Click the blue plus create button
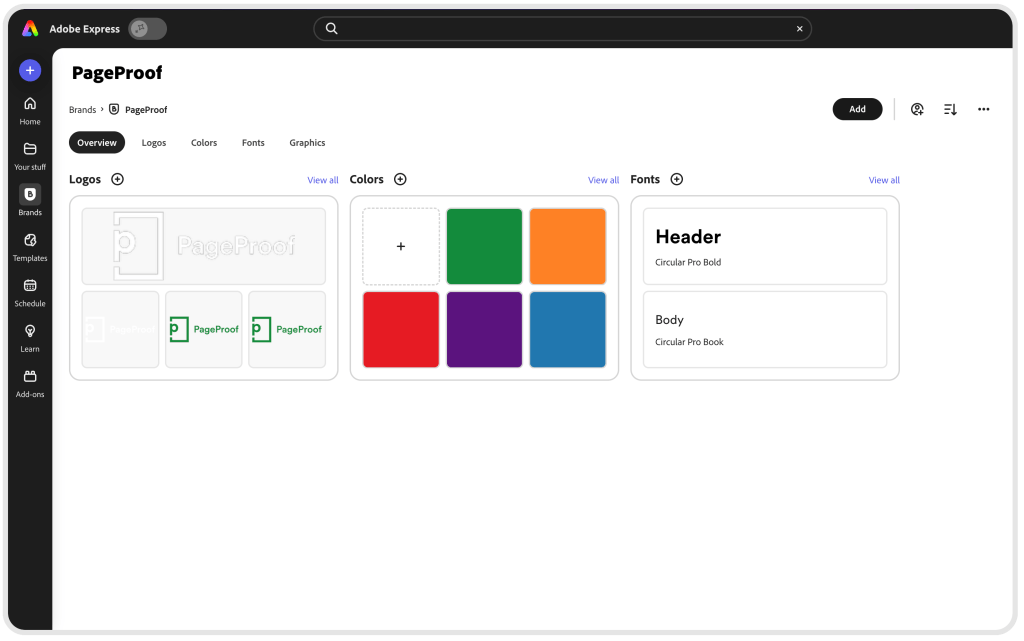Screen dimensions: 1024x641 pyautogui.click(x=30, y=70)
